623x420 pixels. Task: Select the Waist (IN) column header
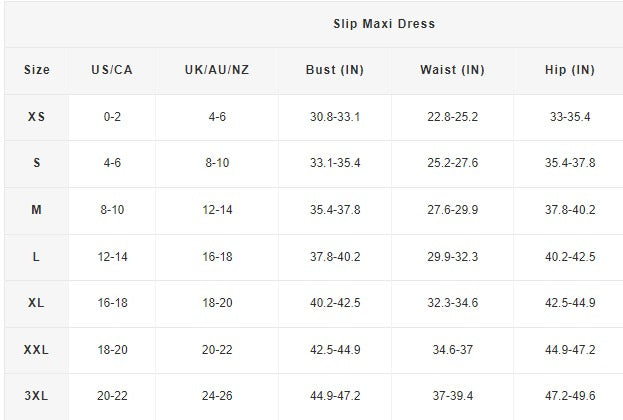pos(452,70)
